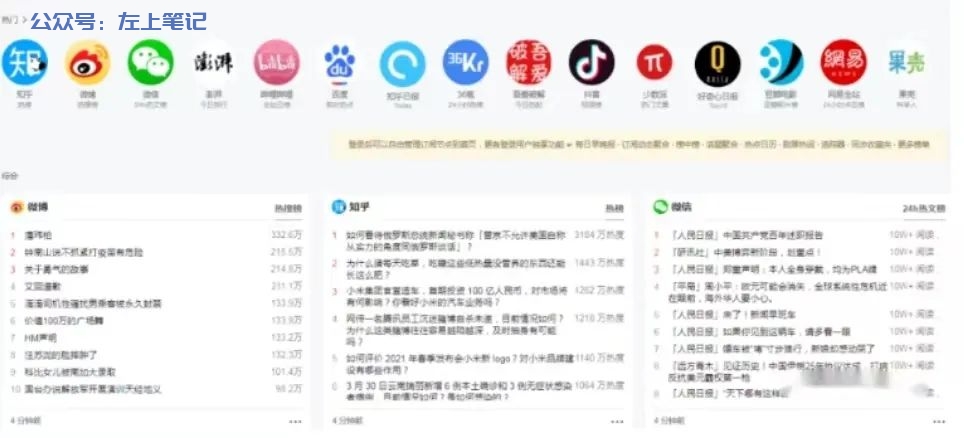This screenshot has width=964, height=438.
Task: Open WeChat article 4 about 欧元
Action: (776, 292)
